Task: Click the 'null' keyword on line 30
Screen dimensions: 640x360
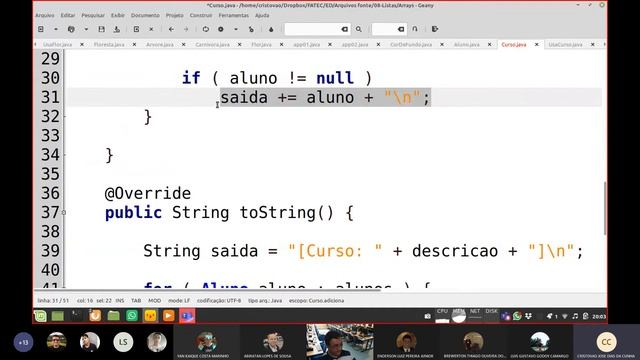Action: (x=335, y=78)
